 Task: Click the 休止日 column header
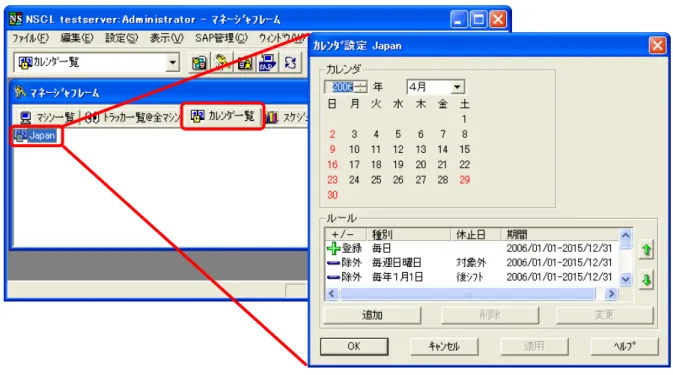(x=476, y=234)
